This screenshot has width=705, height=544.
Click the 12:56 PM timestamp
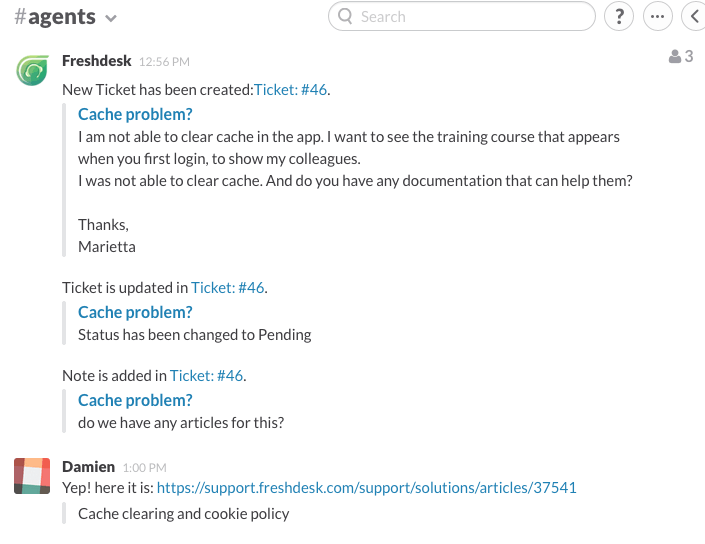pyautogui.click(x=164, y=62)
